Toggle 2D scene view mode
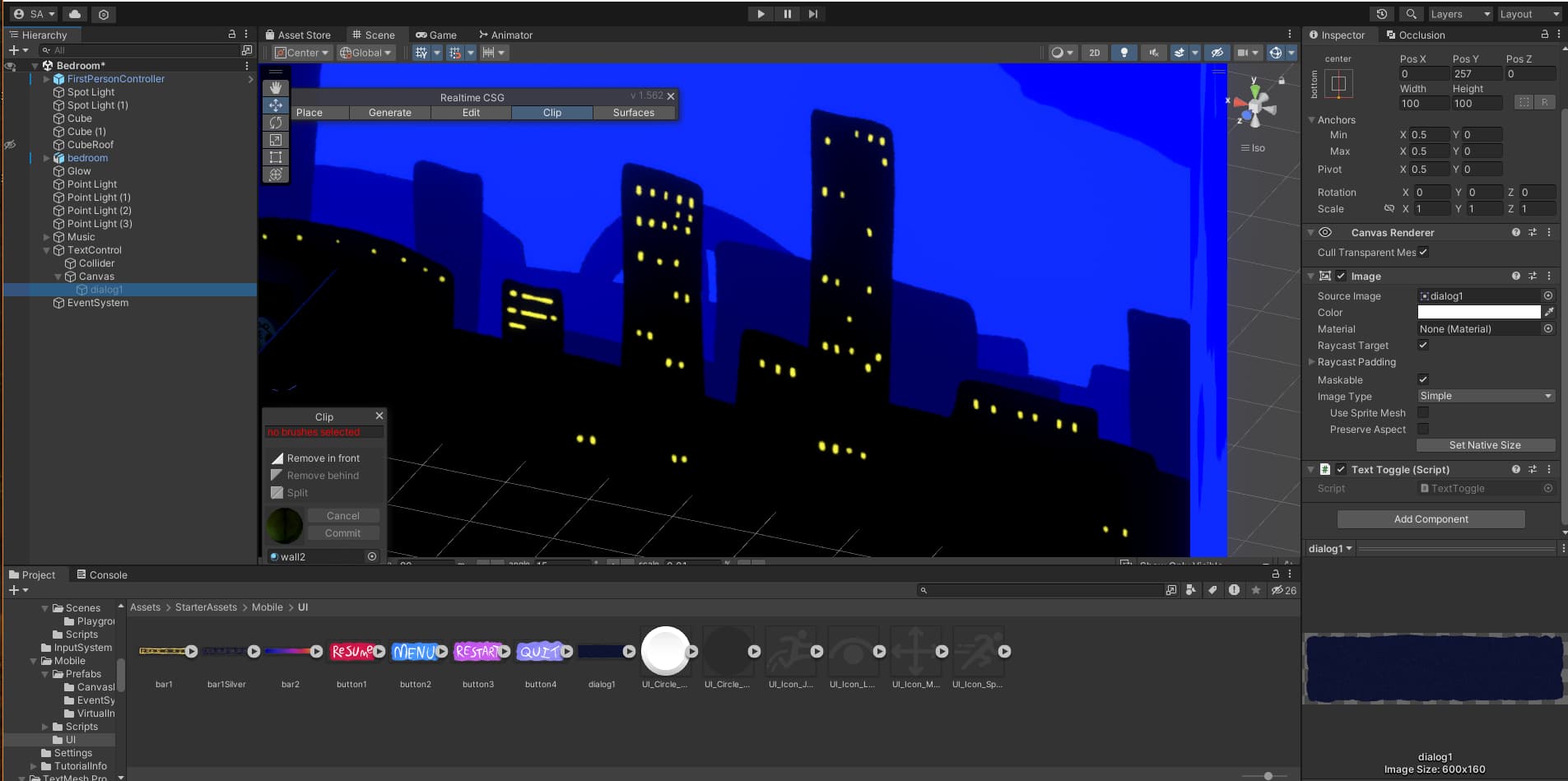1568x781 pixels. (x=1094, y=53)
